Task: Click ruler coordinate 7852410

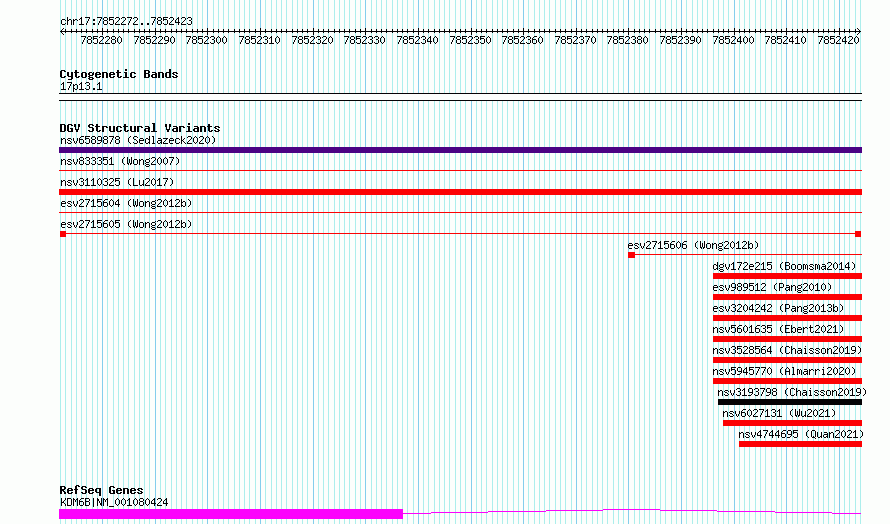Action: point(785,40)
